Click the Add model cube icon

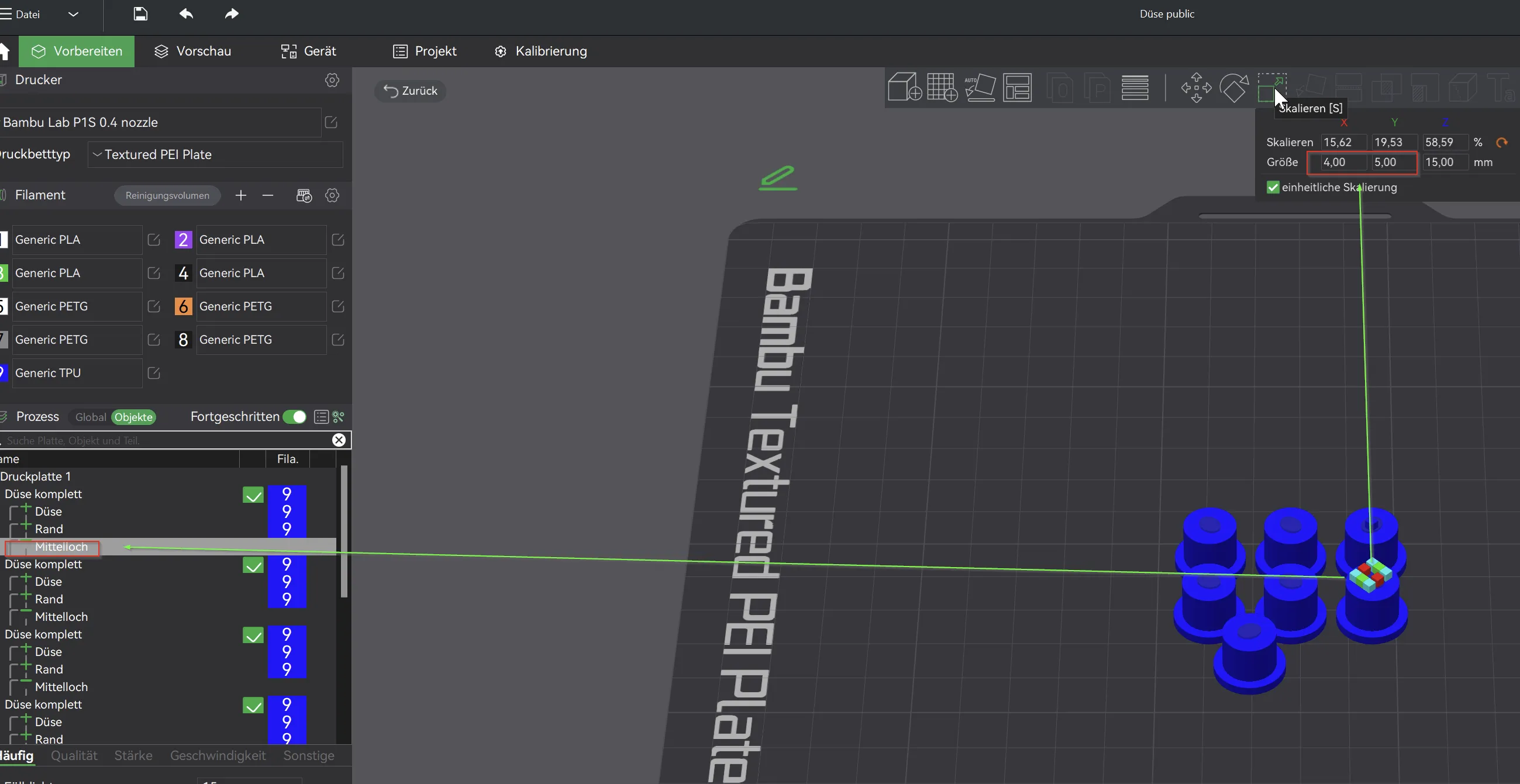905,87
